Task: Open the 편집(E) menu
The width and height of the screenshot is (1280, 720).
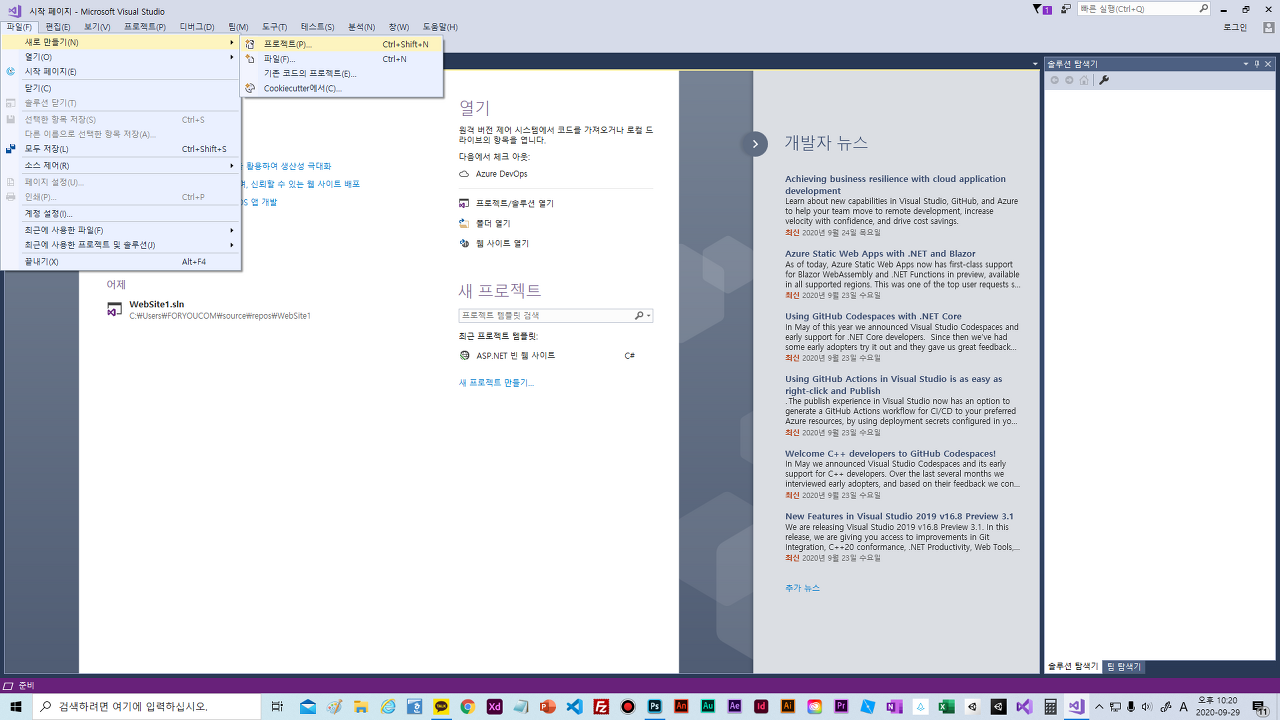Action: pos(58,27)
